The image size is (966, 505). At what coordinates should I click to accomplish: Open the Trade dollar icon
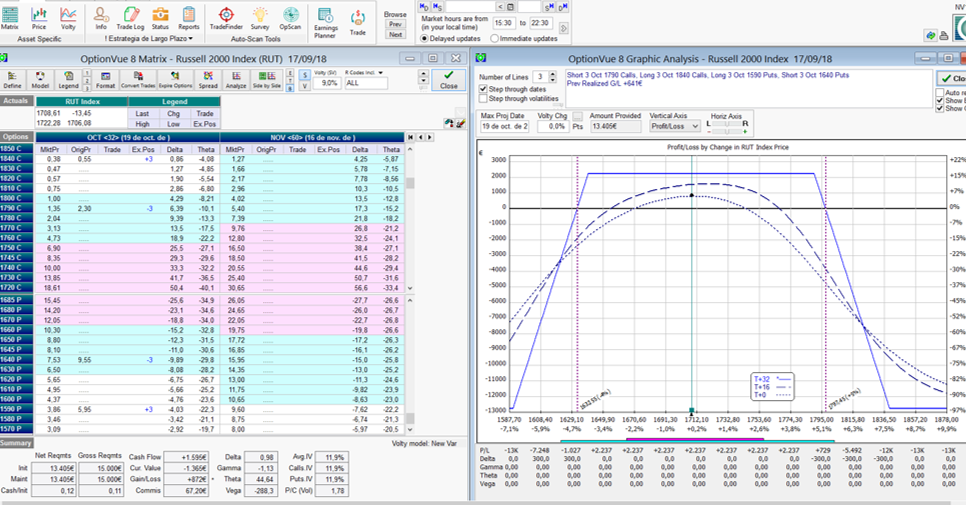click(x=358, y=23)
